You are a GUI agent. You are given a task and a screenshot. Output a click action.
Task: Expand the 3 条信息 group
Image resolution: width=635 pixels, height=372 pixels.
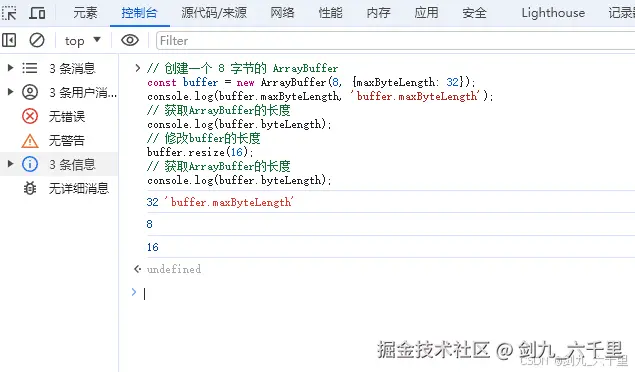(11, 164)
